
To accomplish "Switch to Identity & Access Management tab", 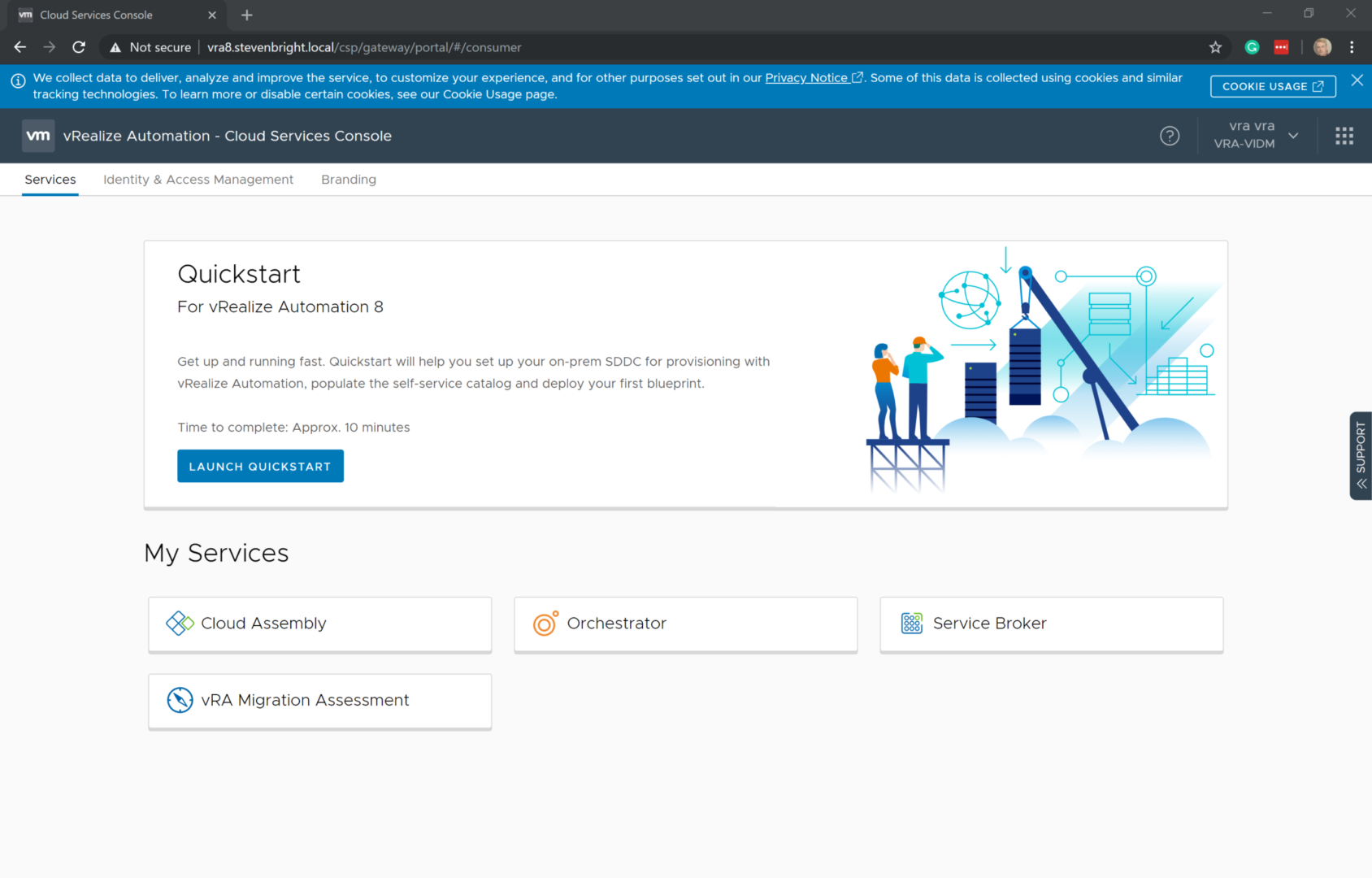I will tap(198, 180).
